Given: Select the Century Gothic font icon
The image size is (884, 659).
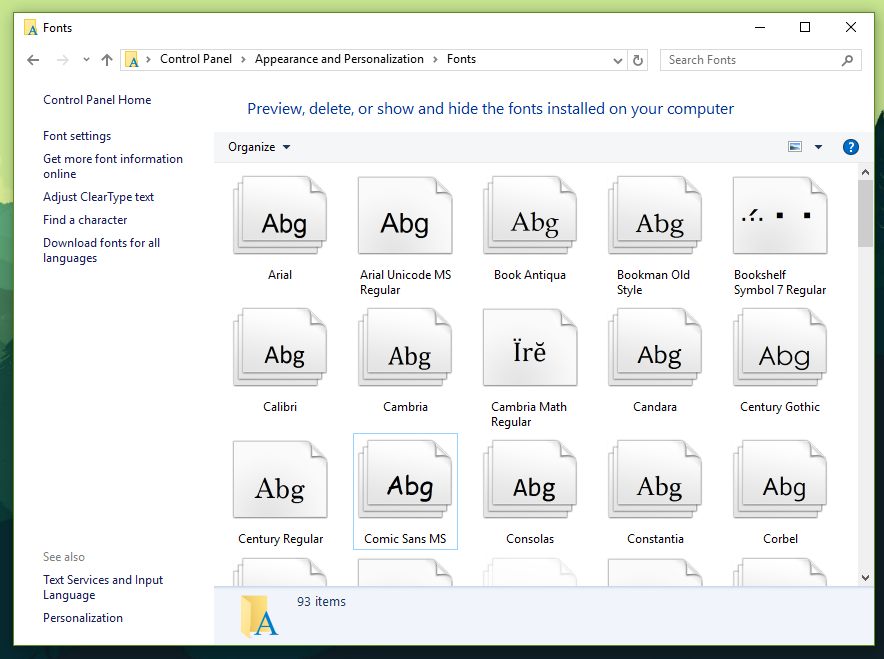Looking at the screenshot, I should (x=780, y=347).
